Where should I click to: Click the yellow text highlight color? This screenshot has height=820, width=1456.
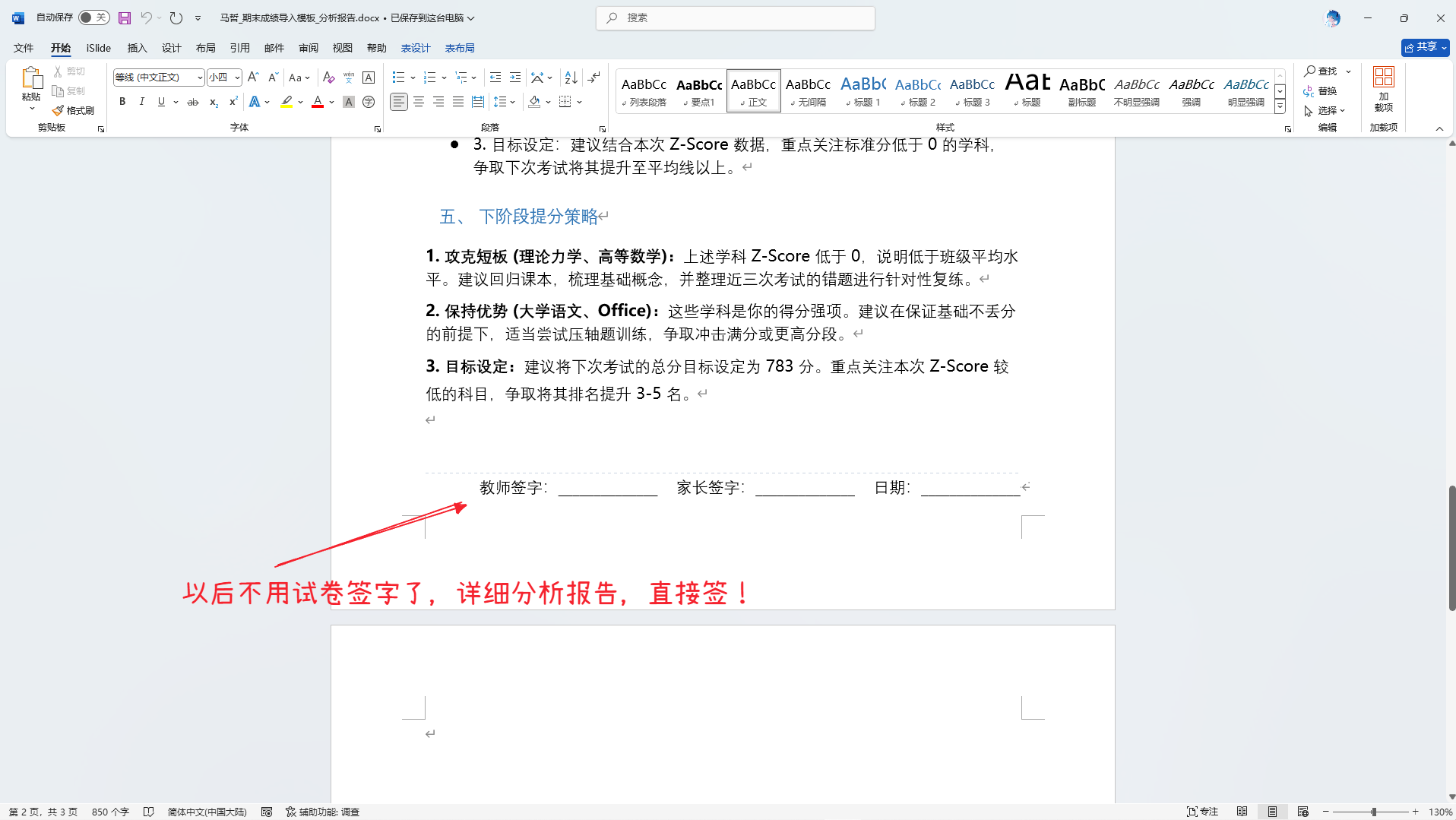(x=286, y=102)
